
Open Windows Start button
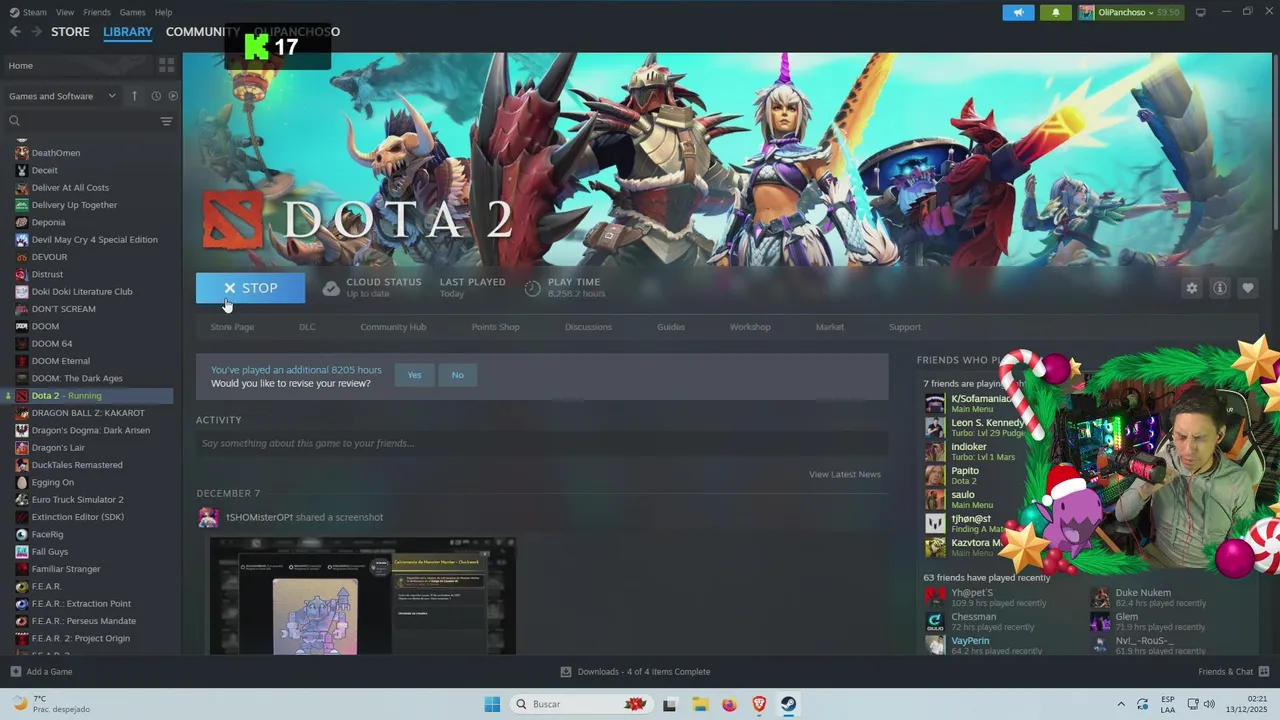(492, 704)
